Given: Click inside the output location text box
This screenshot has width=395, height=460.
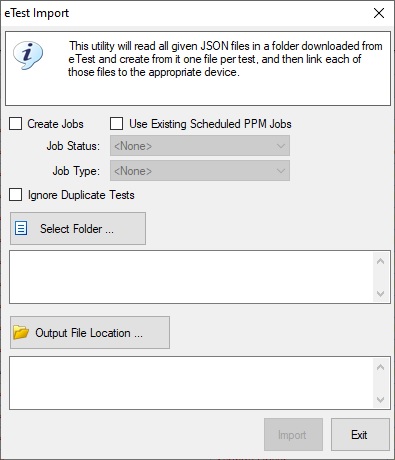Looking at the screenshot, I should click(x=191, y=383).
